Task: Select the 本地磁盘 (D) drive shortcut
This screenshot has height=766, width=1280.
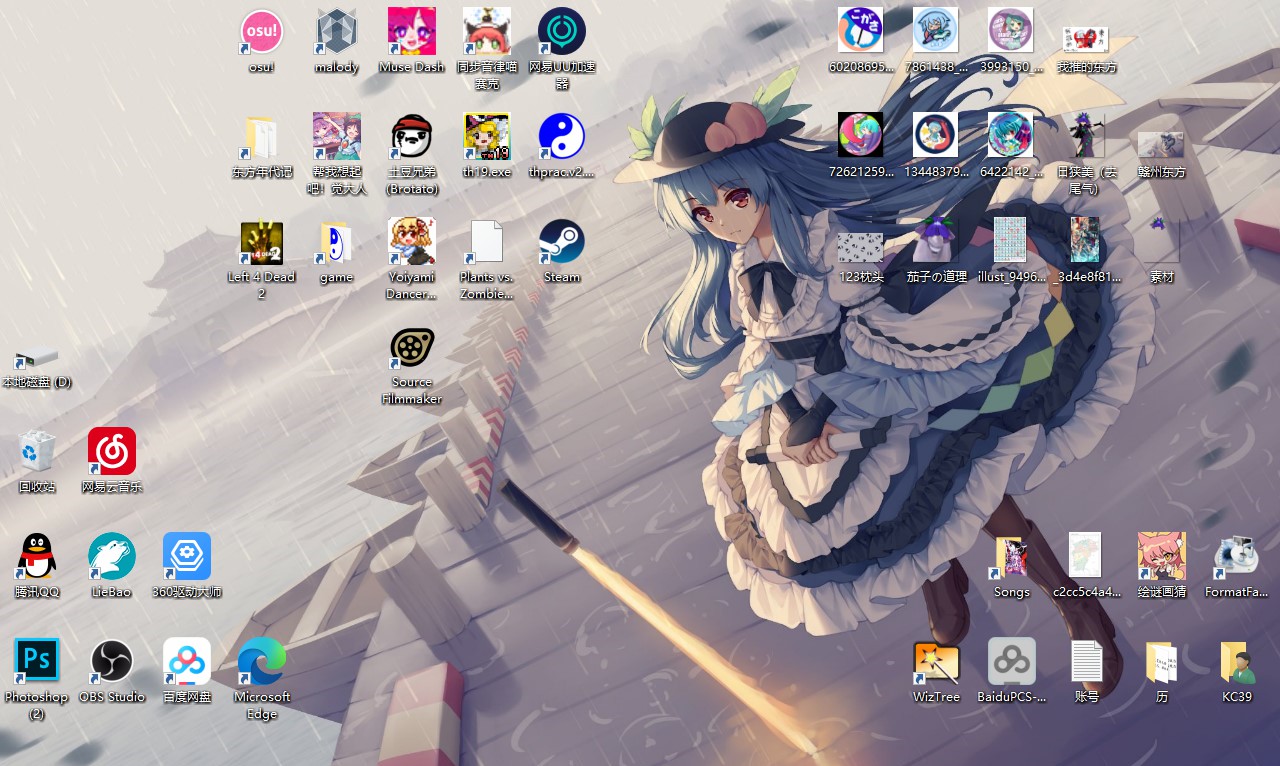Action: [37, 357]
